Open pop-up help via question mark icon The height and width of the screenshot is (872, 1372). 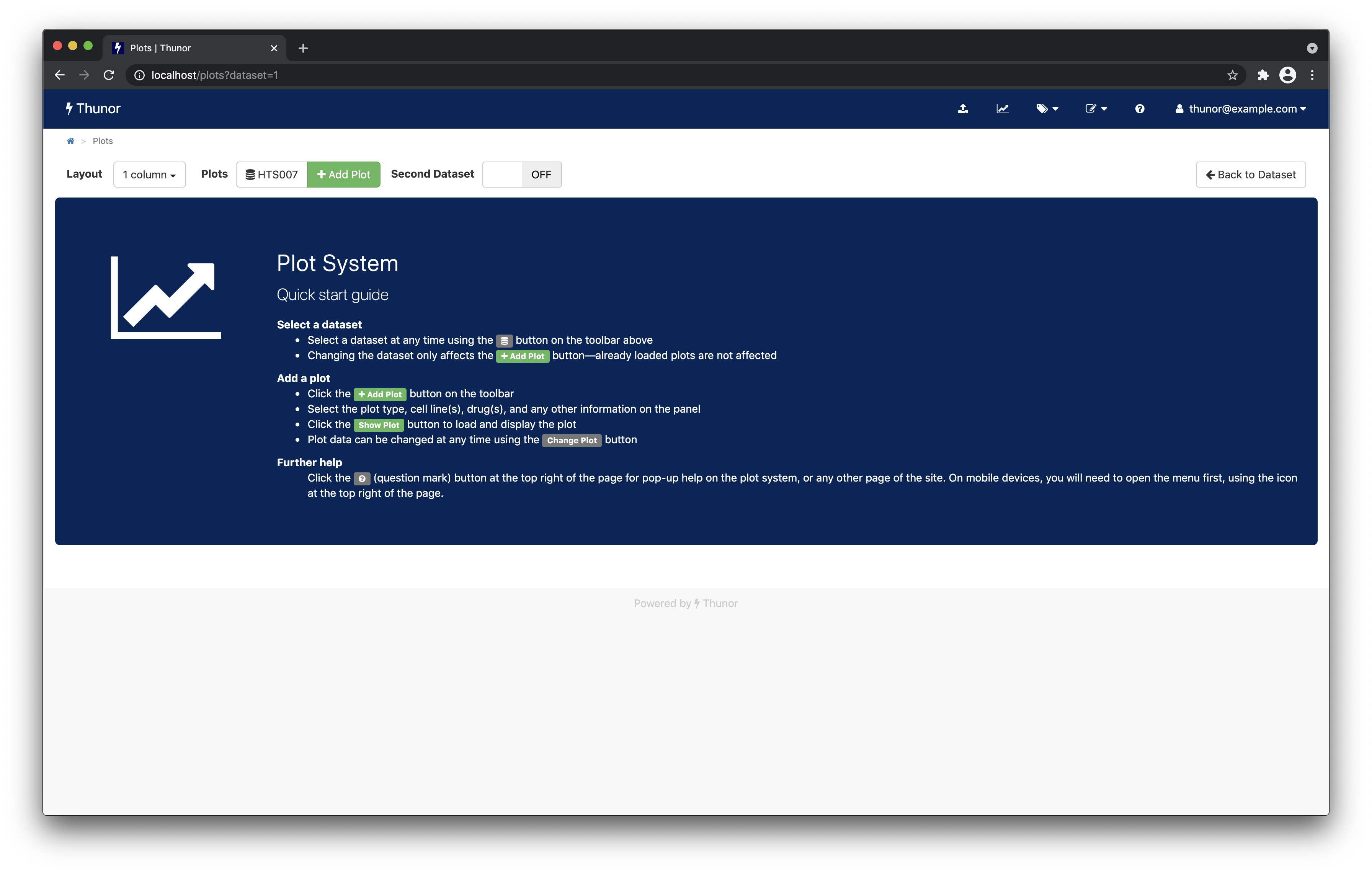tap(1140, 108)
